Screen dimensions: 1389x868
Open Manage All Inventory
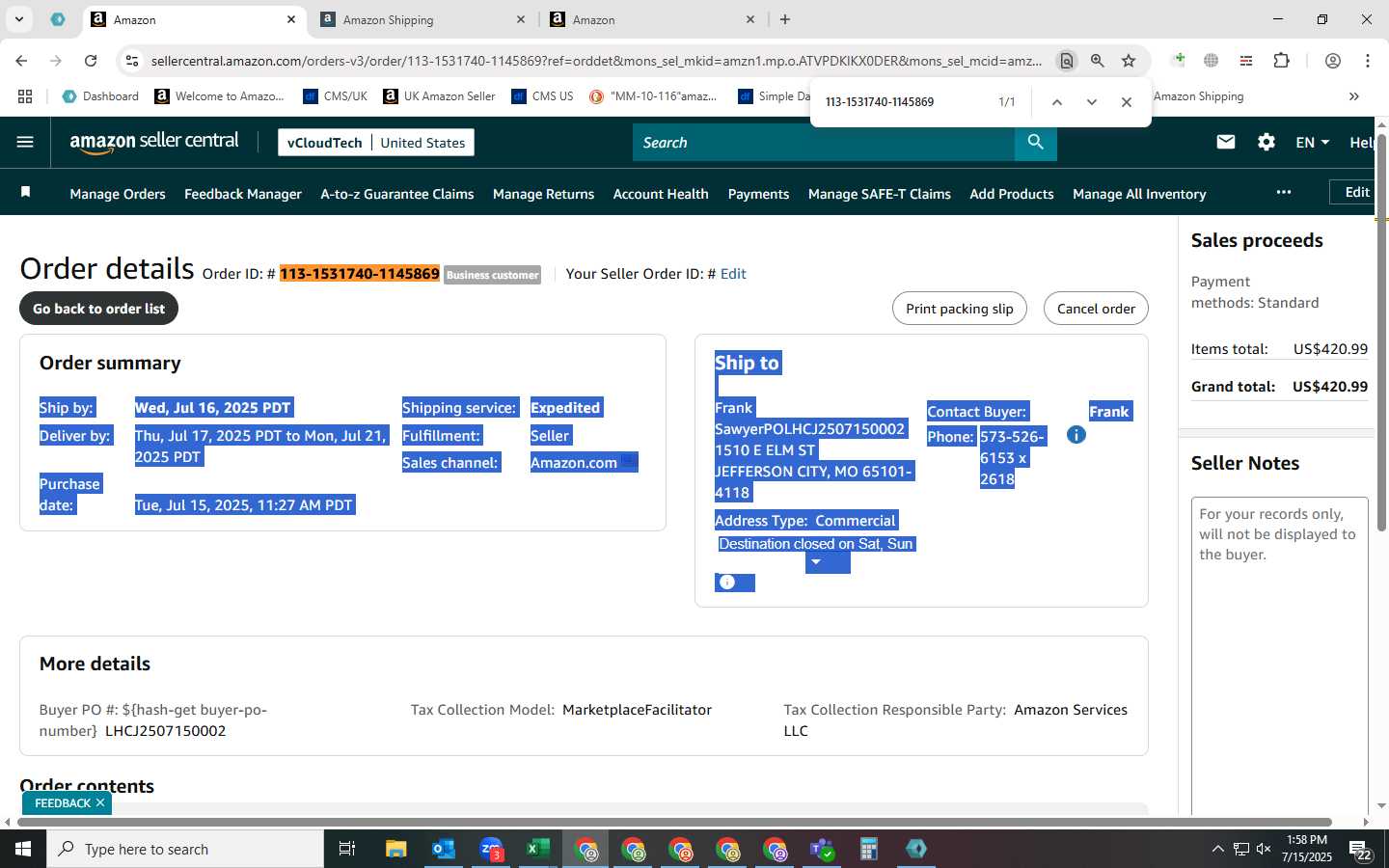pos(1139,194)
